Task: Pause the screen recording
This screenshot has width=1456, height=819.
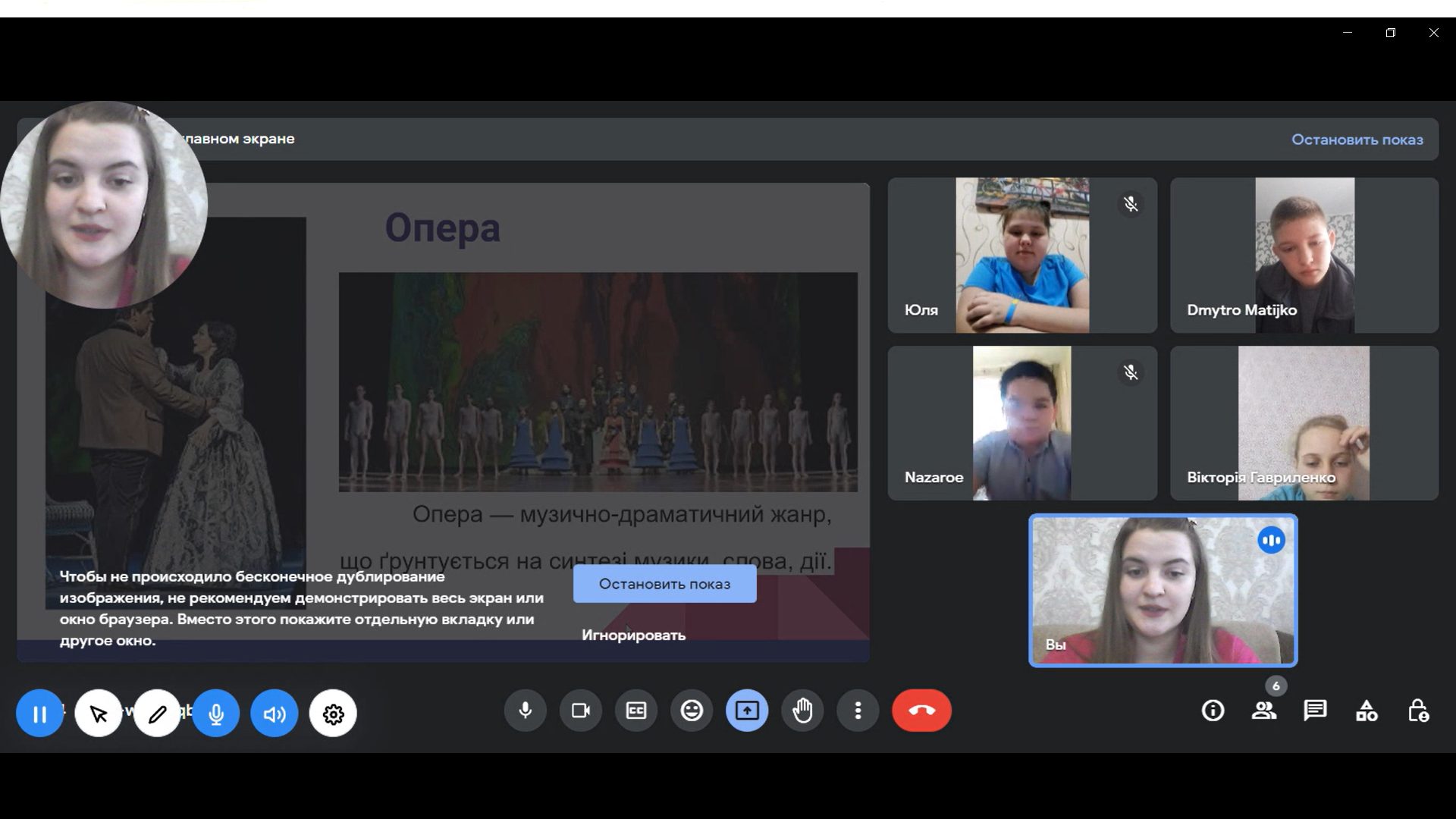Action: tap(39, 714)
